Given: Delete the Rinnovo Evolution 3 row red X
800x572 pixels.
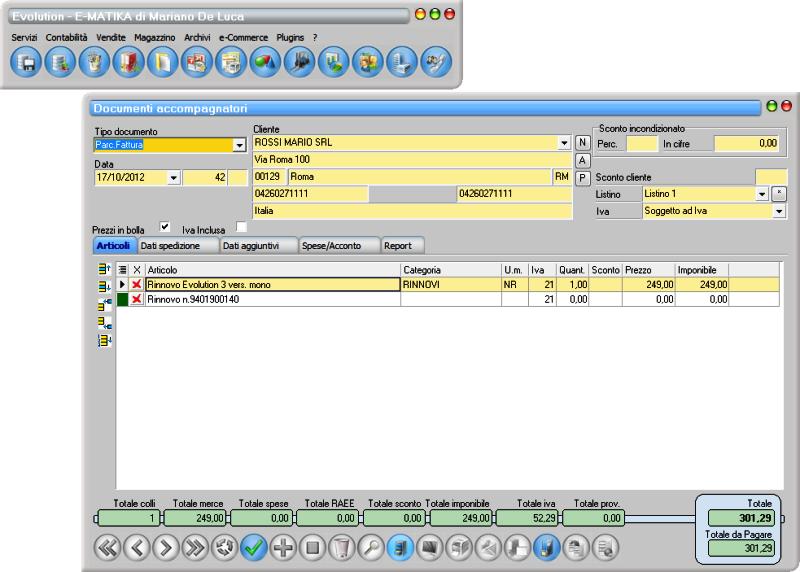Looking at the screenshot, I should pyautogui.click(x=136, y=284).
